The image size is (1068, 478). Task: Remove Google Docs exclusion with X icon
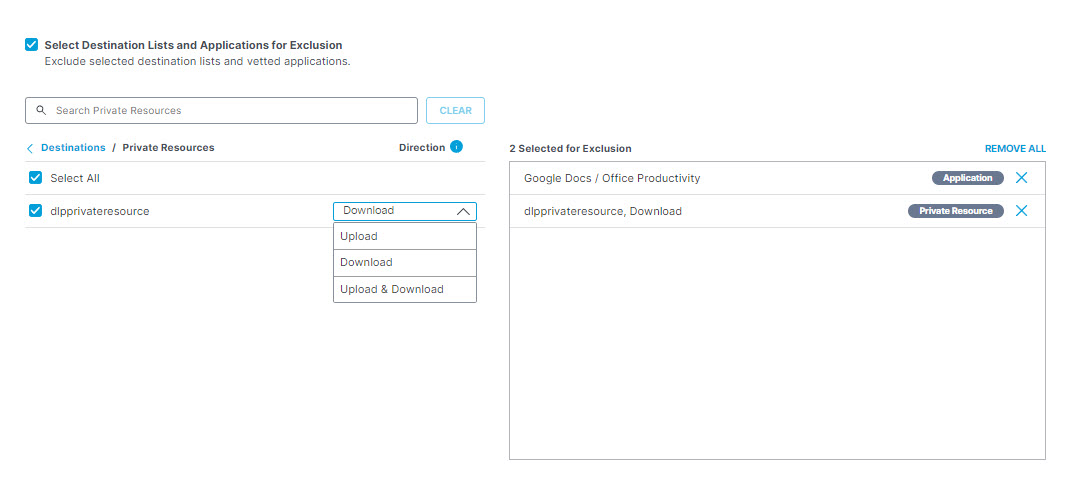[1021, 178]
